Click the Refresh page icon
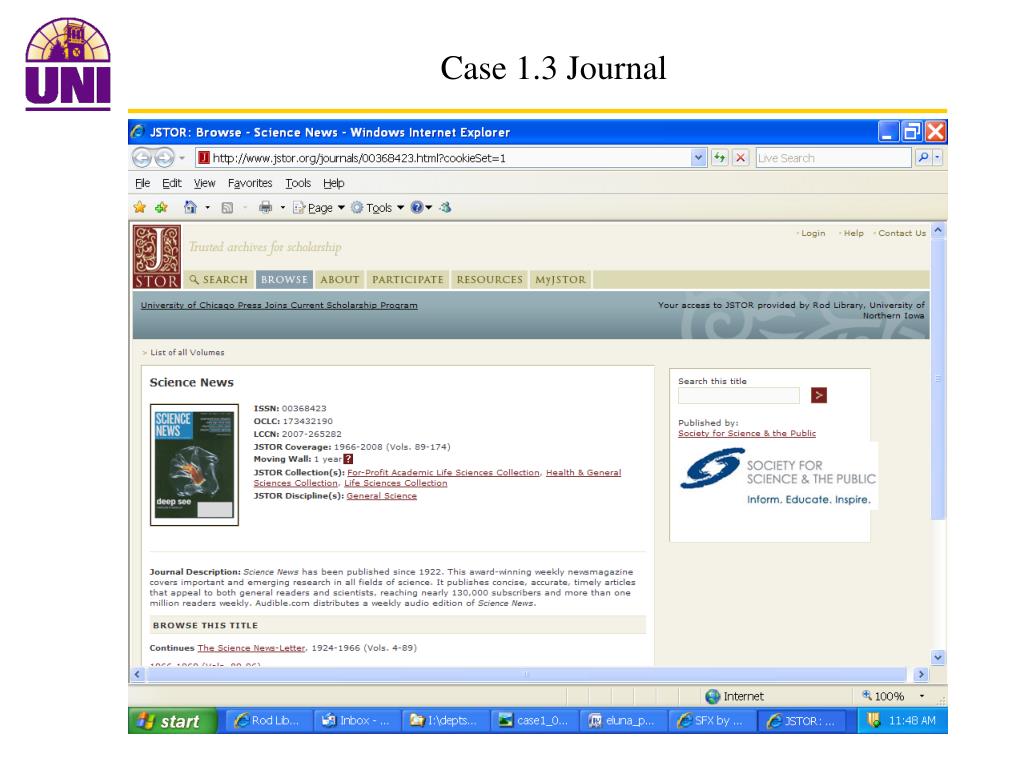 pyautogui.click(x=720, y=158)
